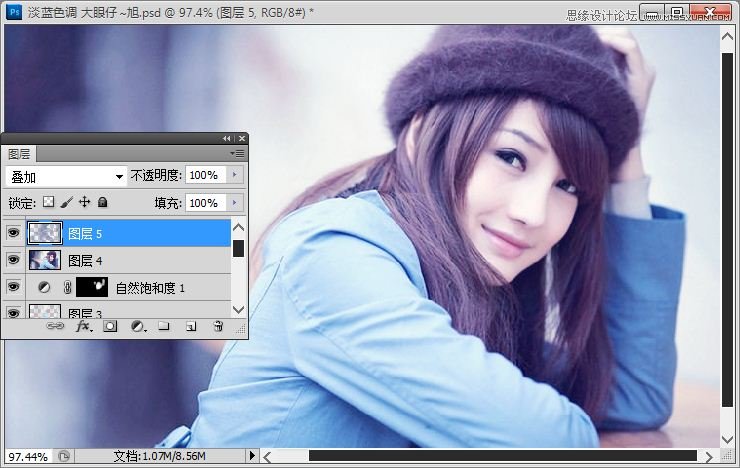The image size is (740, 468).
Task: Toggle visibility of 图层 5
Action: pos(13,233)
